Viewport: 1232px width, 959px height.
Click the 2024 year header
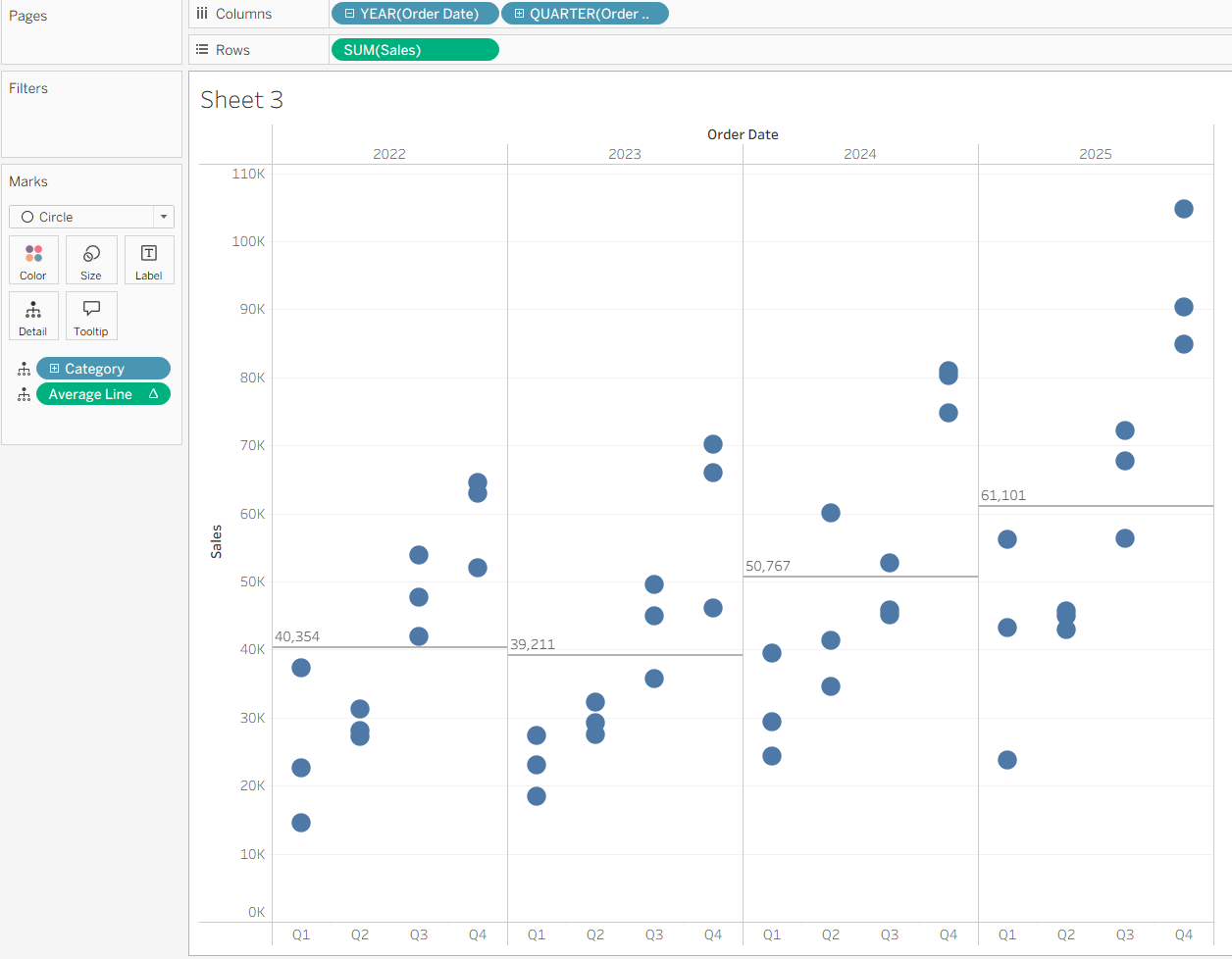click(860, 154)
